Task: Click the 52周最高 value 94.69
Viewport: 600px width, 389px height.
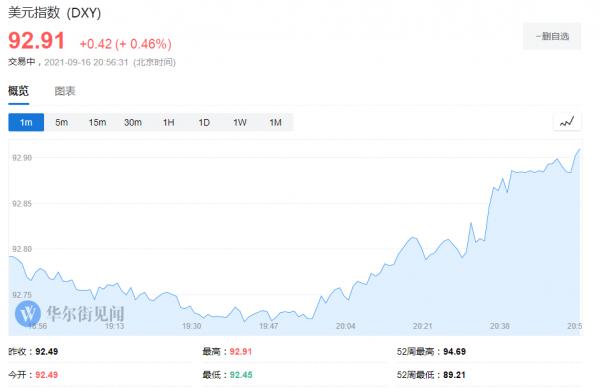Action: (x=454, y=352)
